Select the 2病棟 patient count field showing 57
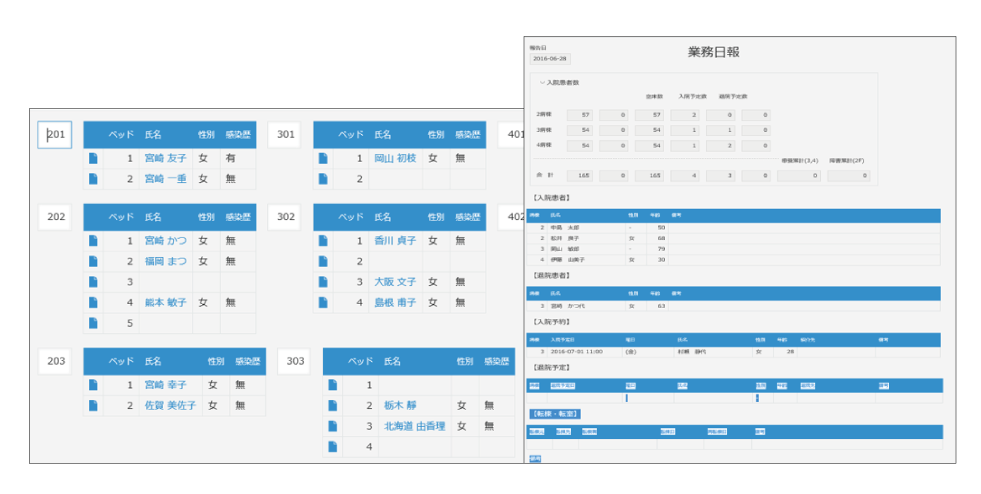The height and width of the screenshot is (494, 981). 581,115
